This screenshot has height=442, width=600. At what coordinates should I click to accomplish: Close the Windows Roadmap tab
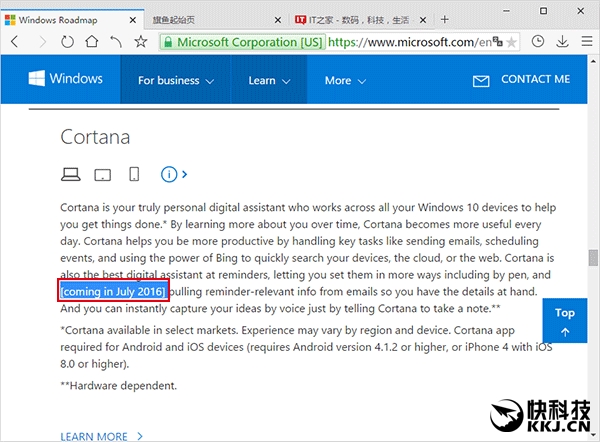(x=132, y=20)
